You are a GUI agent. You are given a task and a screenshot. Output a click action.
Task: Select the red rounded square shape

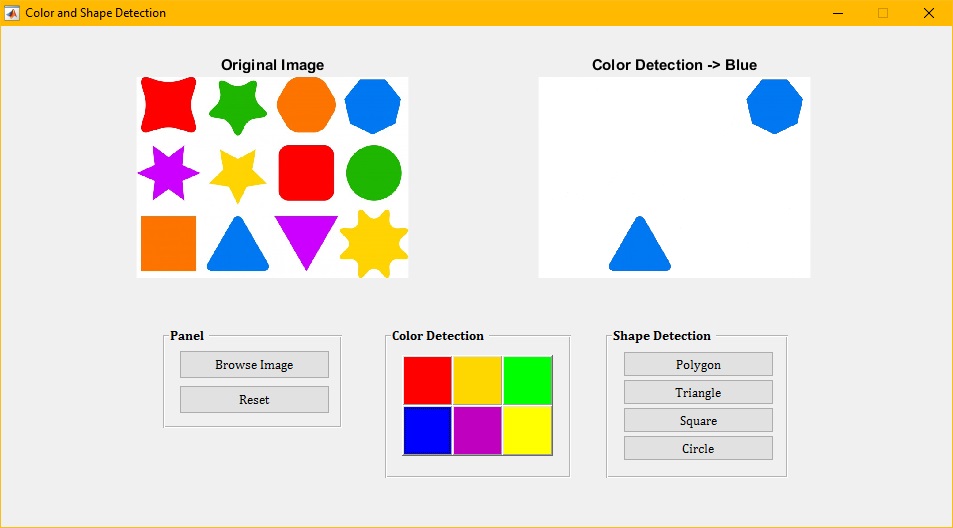pyautogui.click(x=306, y=173)
